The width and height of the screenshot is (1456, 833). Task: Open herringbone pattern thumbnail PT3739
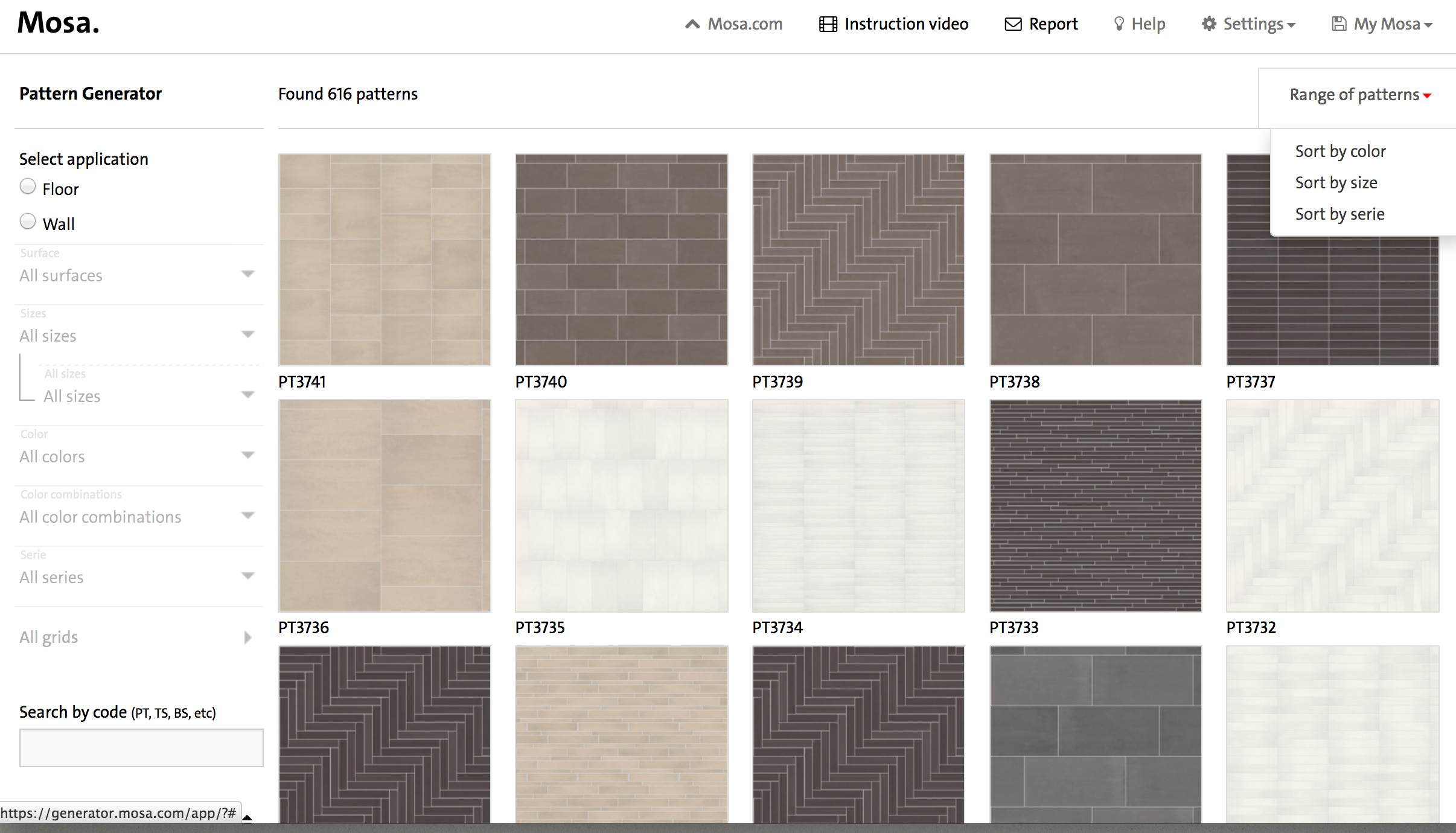tap(858, 260)
